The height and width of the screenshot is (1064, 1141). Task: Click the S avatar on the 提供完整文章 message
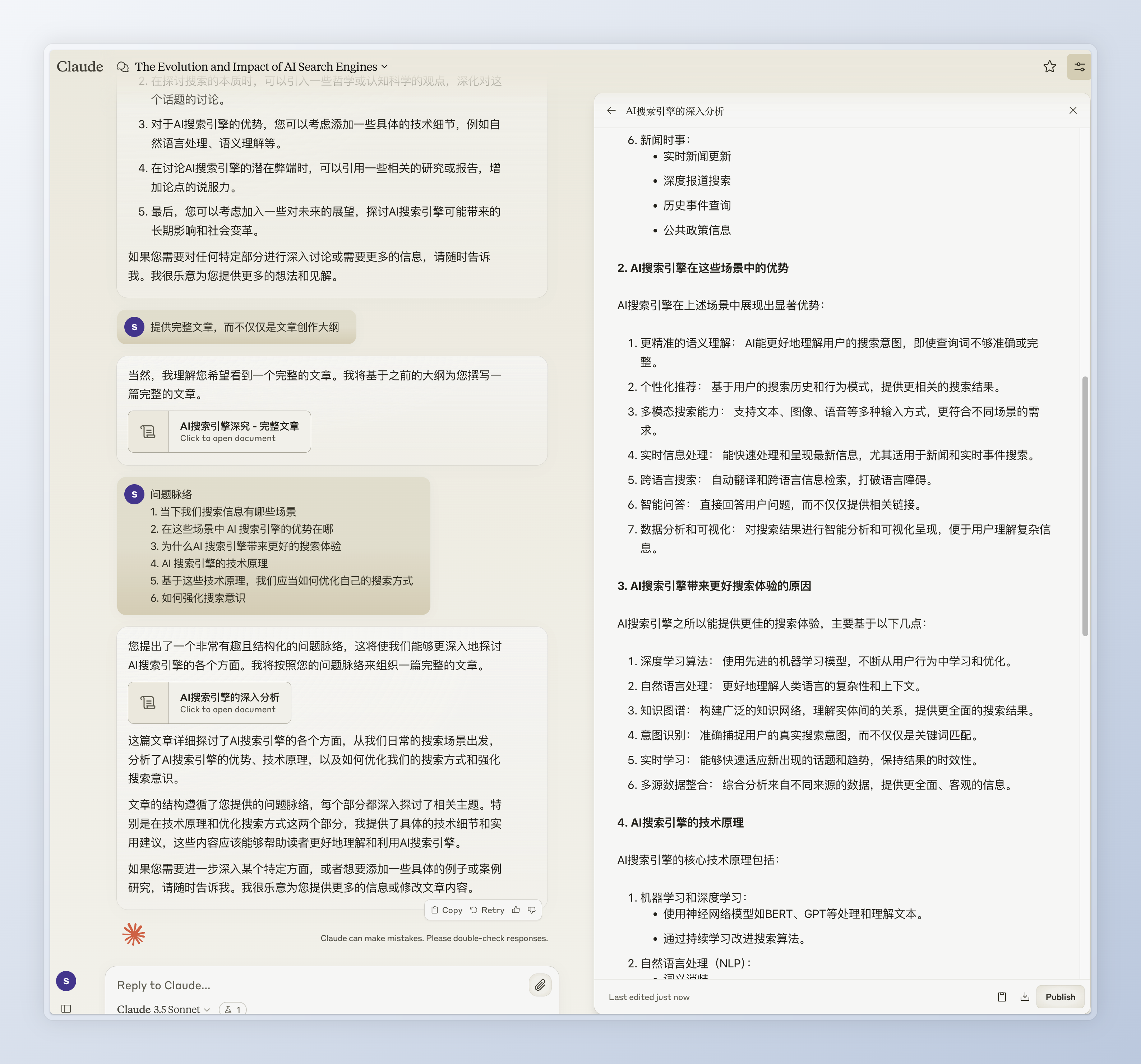coord(134,327)
